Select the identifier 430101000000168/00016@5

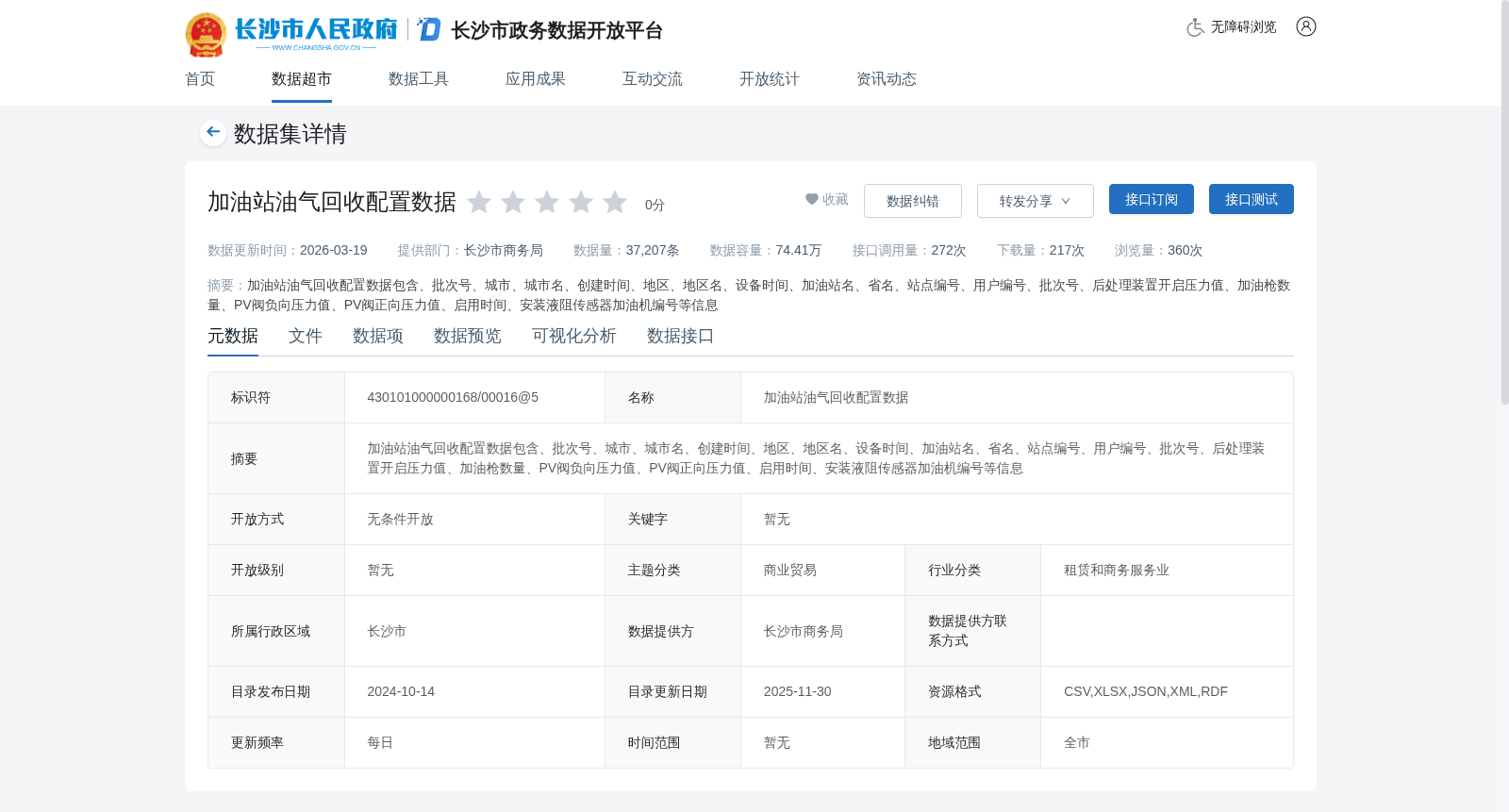453,397
